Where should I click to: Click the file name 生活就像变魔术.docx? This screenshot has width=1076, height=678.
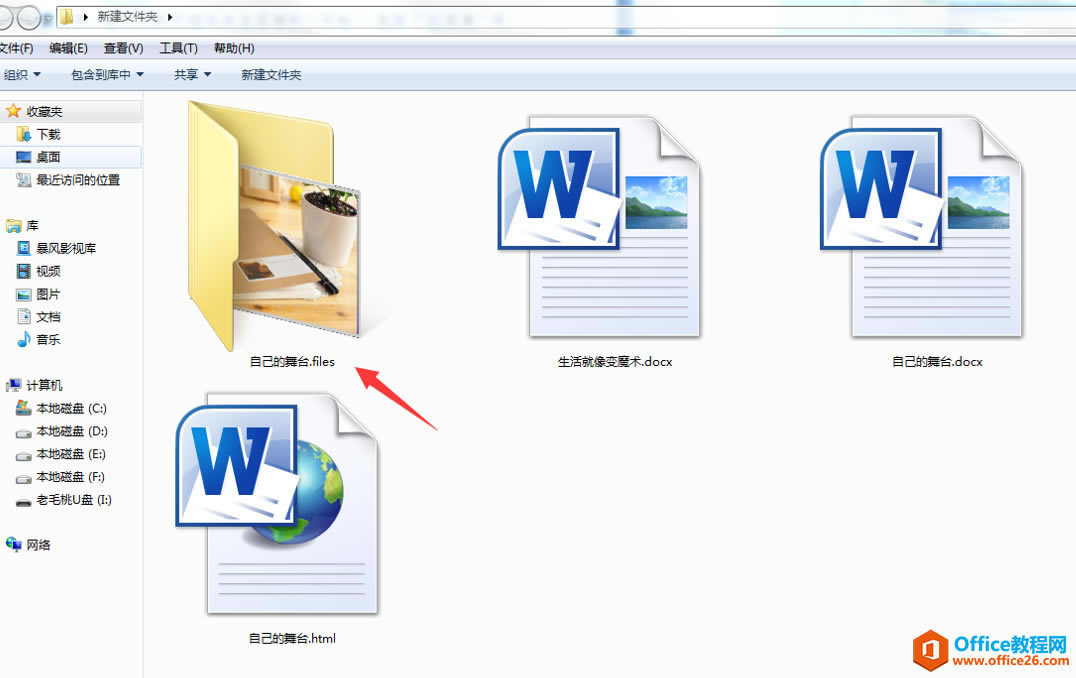(x=615, y=362)
